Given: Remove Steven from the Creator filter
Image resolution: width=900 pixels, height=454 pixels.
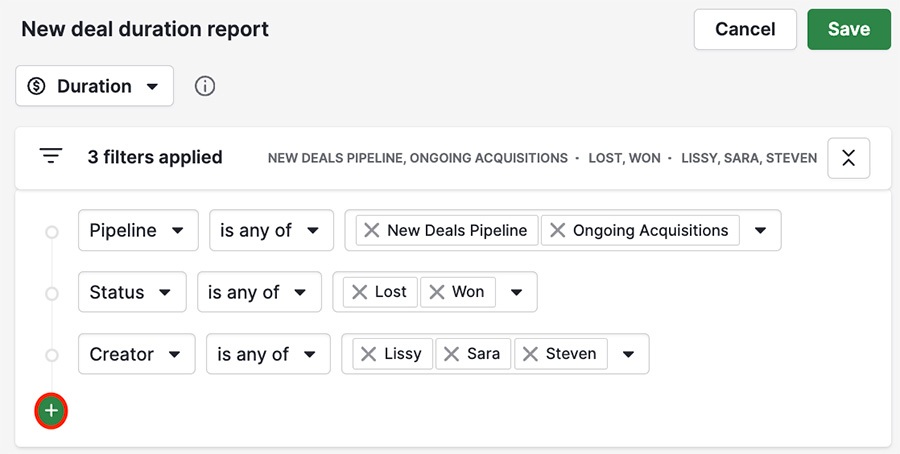Looking at the screenshot, I should (x=530, y=354).
